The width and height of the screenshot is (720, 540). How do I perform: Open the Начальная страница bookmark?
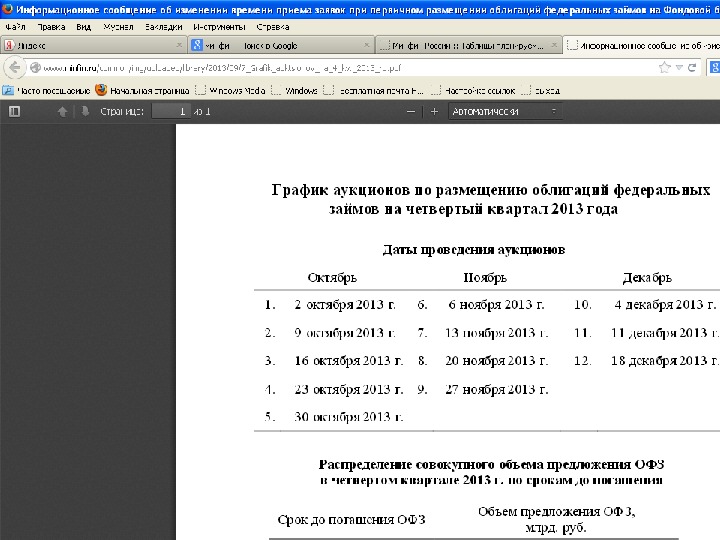click(142, 90)
